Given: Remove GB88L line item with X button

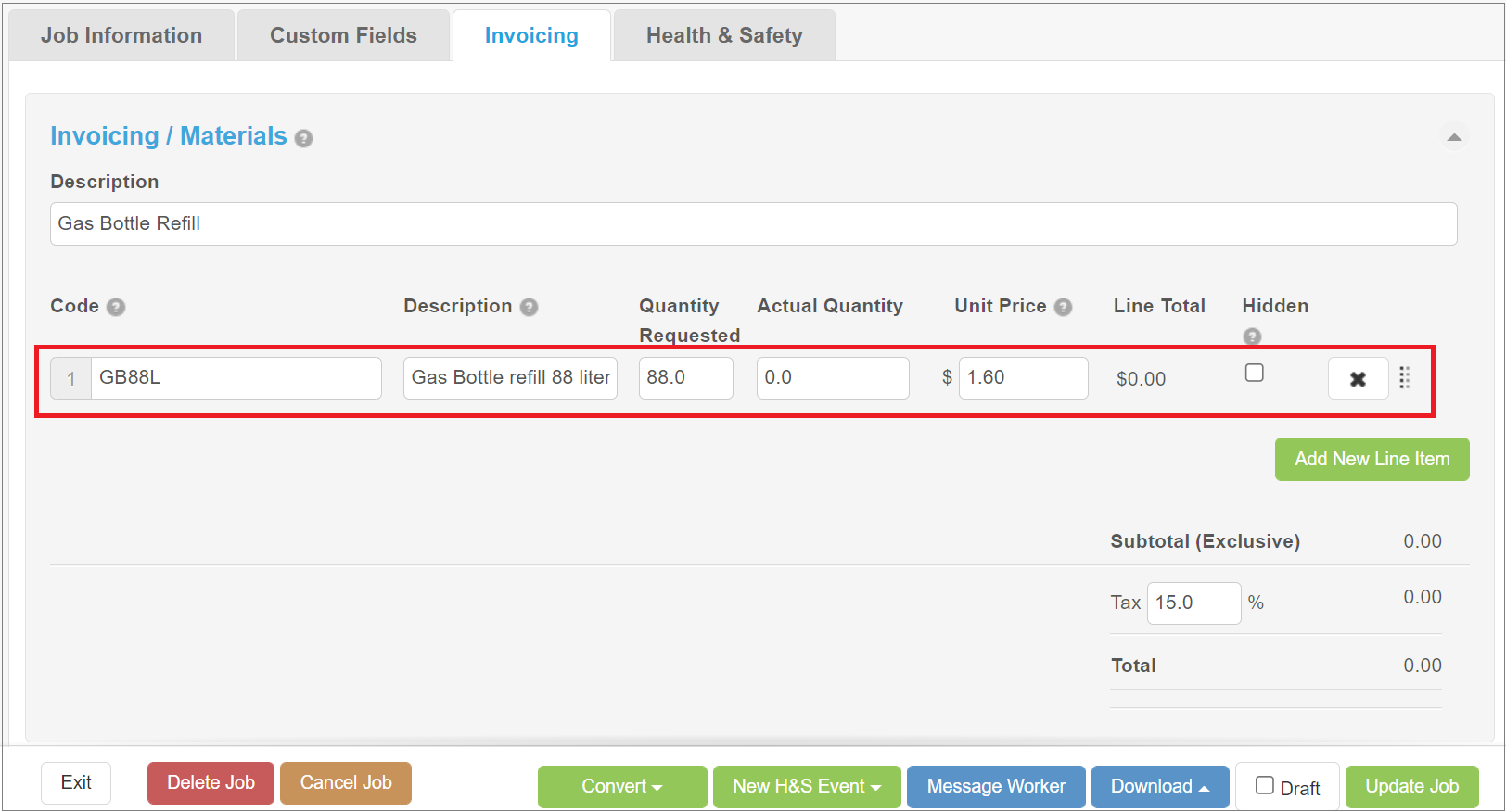Looking at the screenshot, I should [x=1358, y=378].
